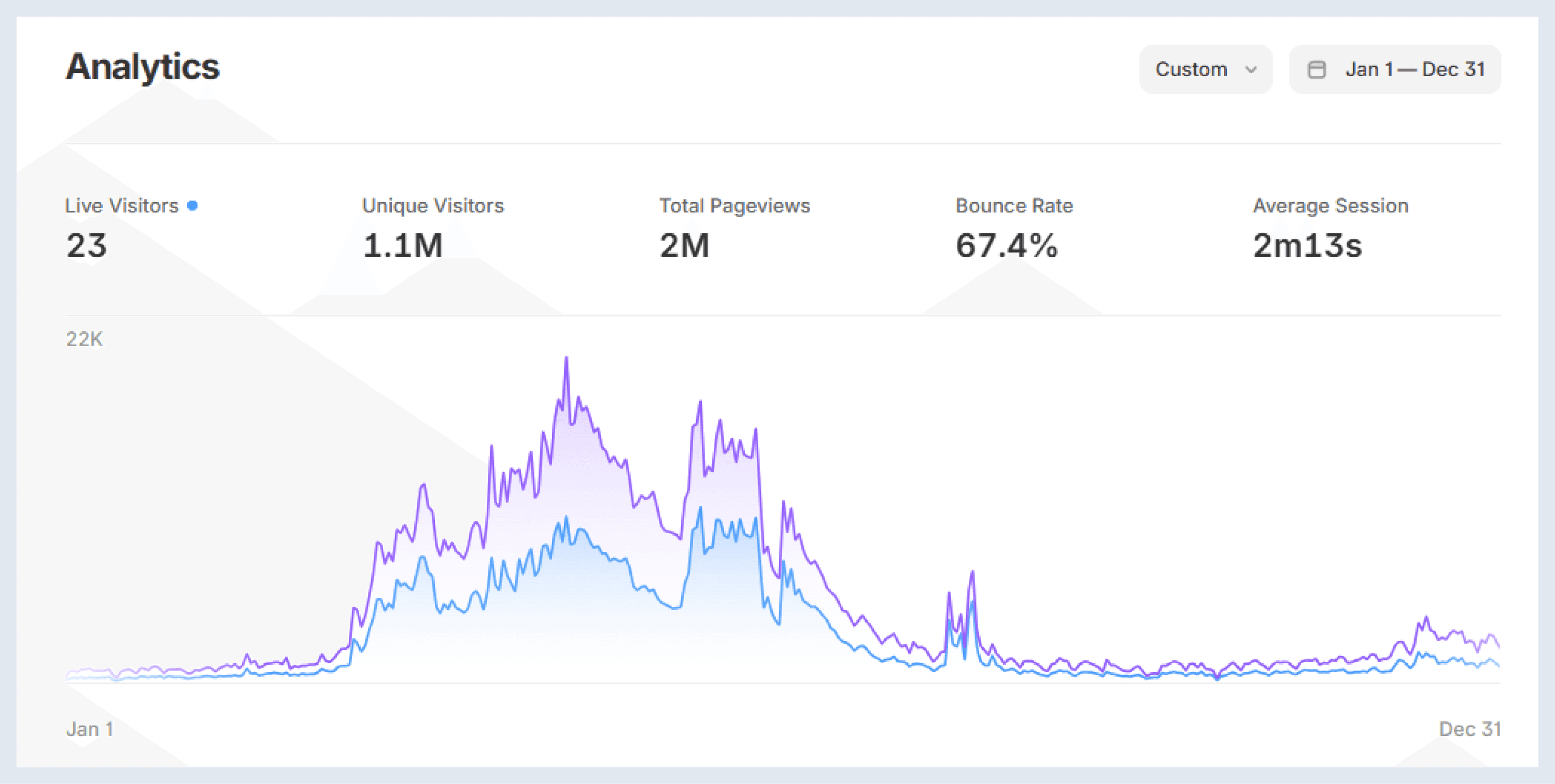The width and height of the screenshot is (1555, 784).
Task: Click the chevron arrow beside Custom
Action: [x=1251, y=70]
